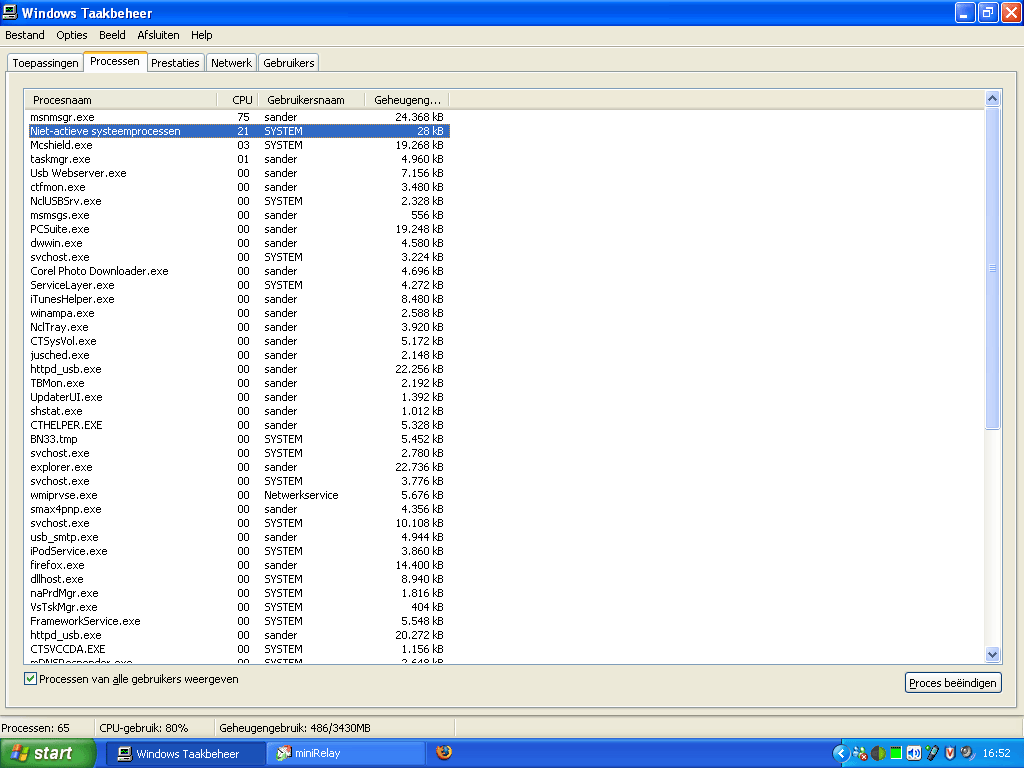Viewport: 1024px width, 768px height.
Task: Switch to the miniRelay taskbar window
Action: click(346, 753)
